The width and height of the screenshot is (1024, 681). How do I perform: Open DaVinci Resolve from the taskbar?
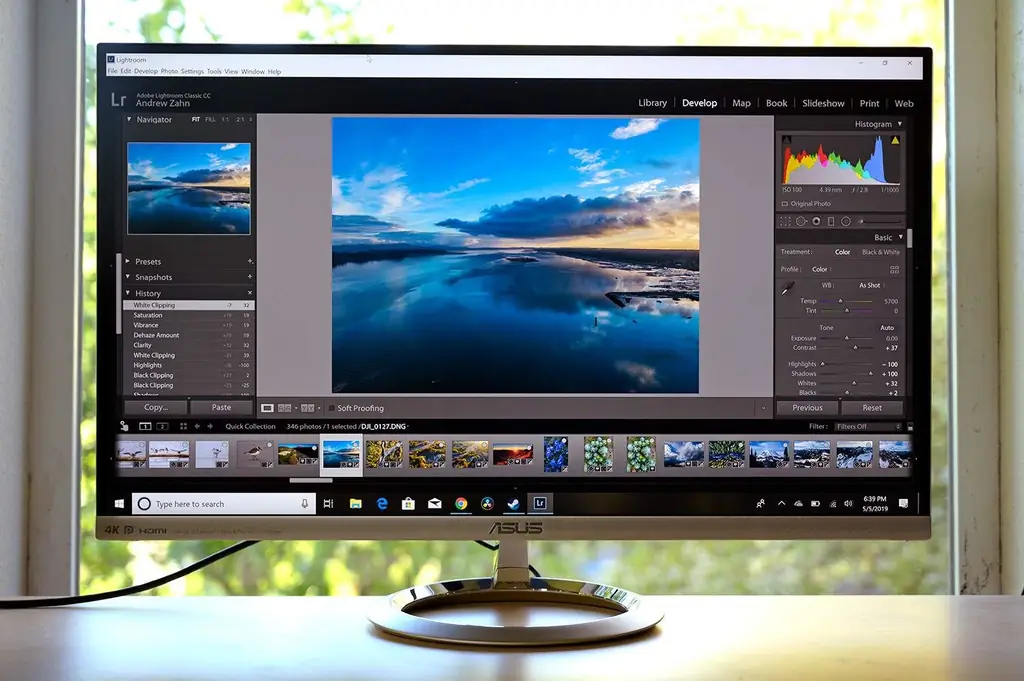487,503
